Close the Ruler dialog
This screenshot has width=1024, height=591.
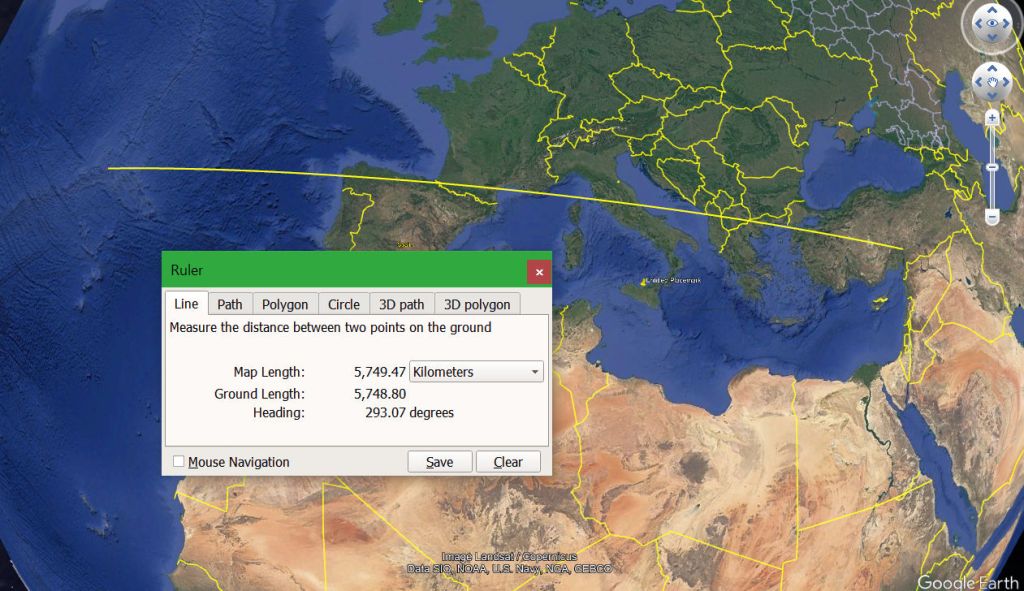[x=539, y=271]
